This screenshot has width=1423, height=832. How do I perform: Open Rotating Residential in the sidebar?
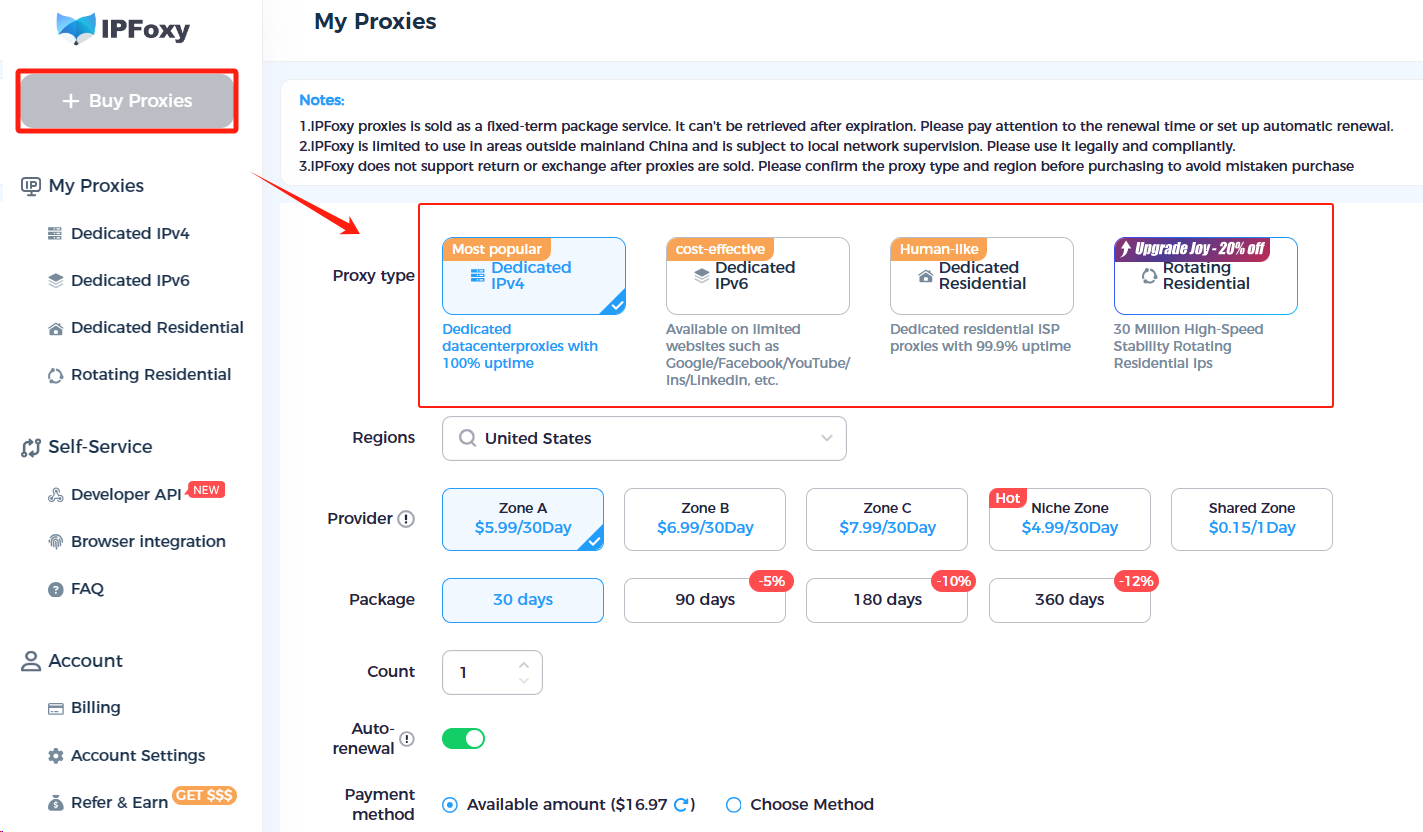pos(58,374)
